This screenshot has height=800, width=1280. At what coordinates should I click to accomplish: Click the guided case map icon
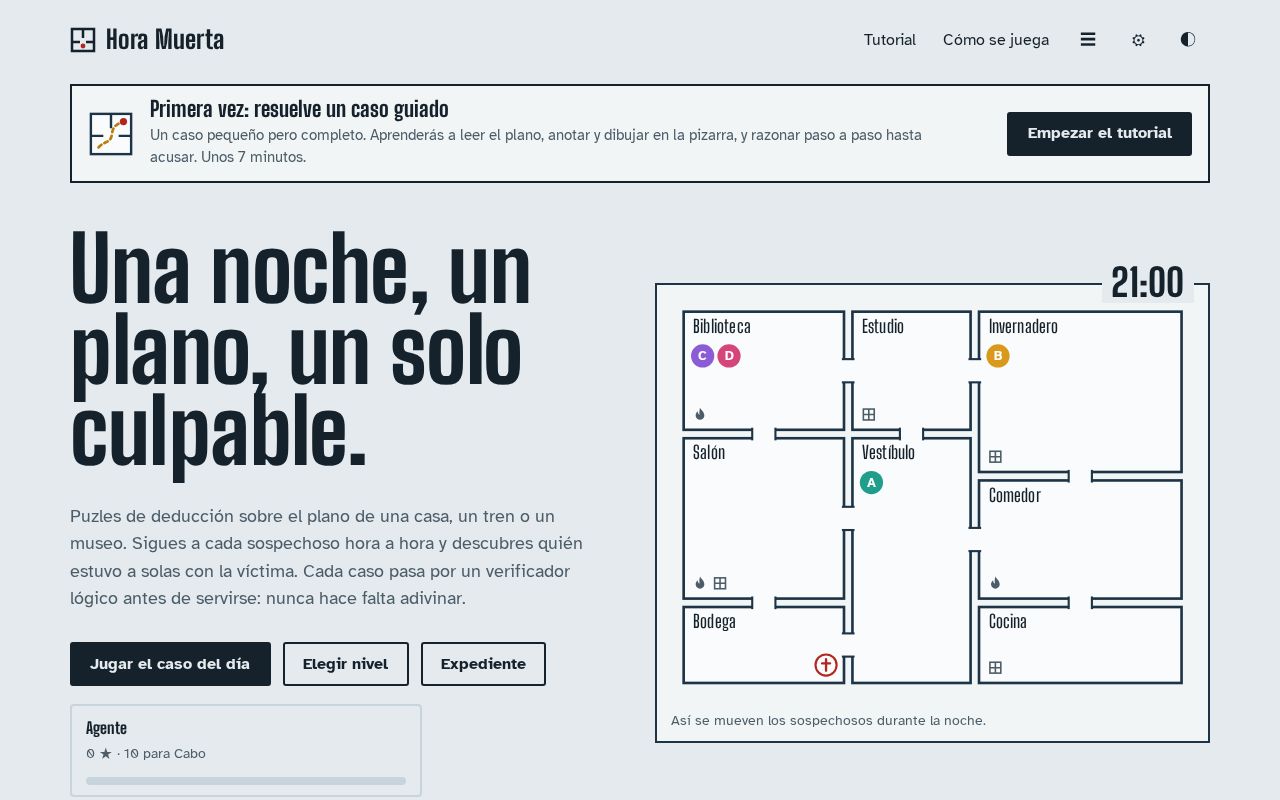click(111, 134)
